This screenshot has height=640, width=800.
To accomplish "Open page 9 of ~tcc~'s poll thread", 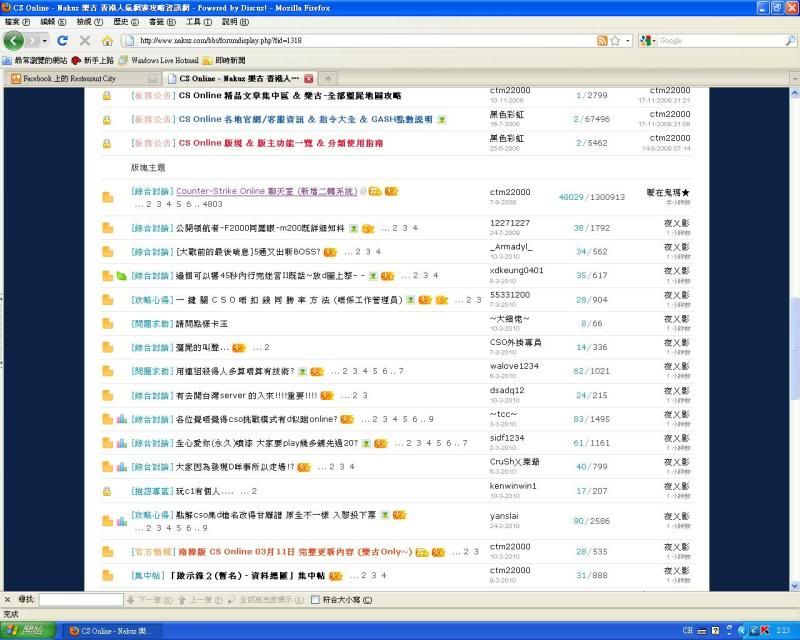I will click(x=431, y=419).
